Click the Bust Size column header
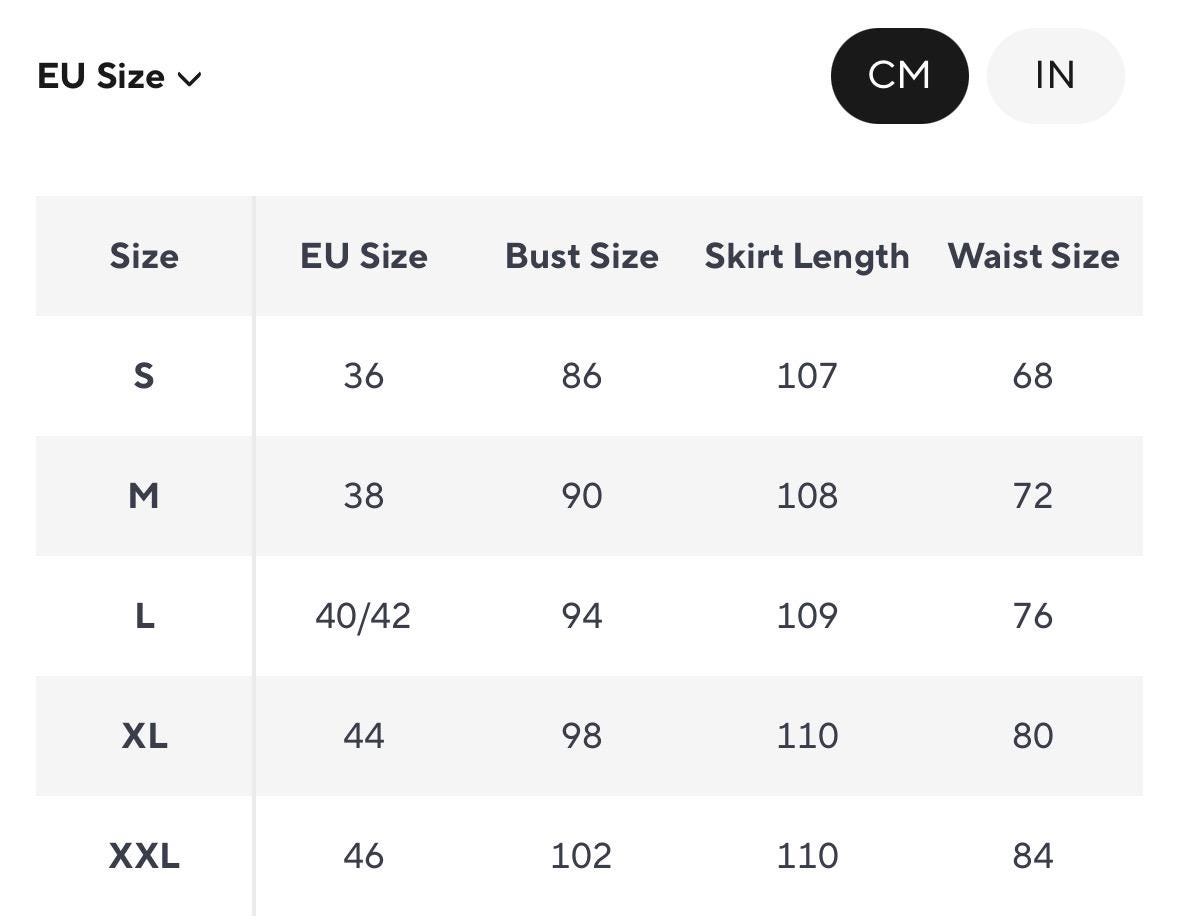1179x921 pixels. tap(581, 256)
